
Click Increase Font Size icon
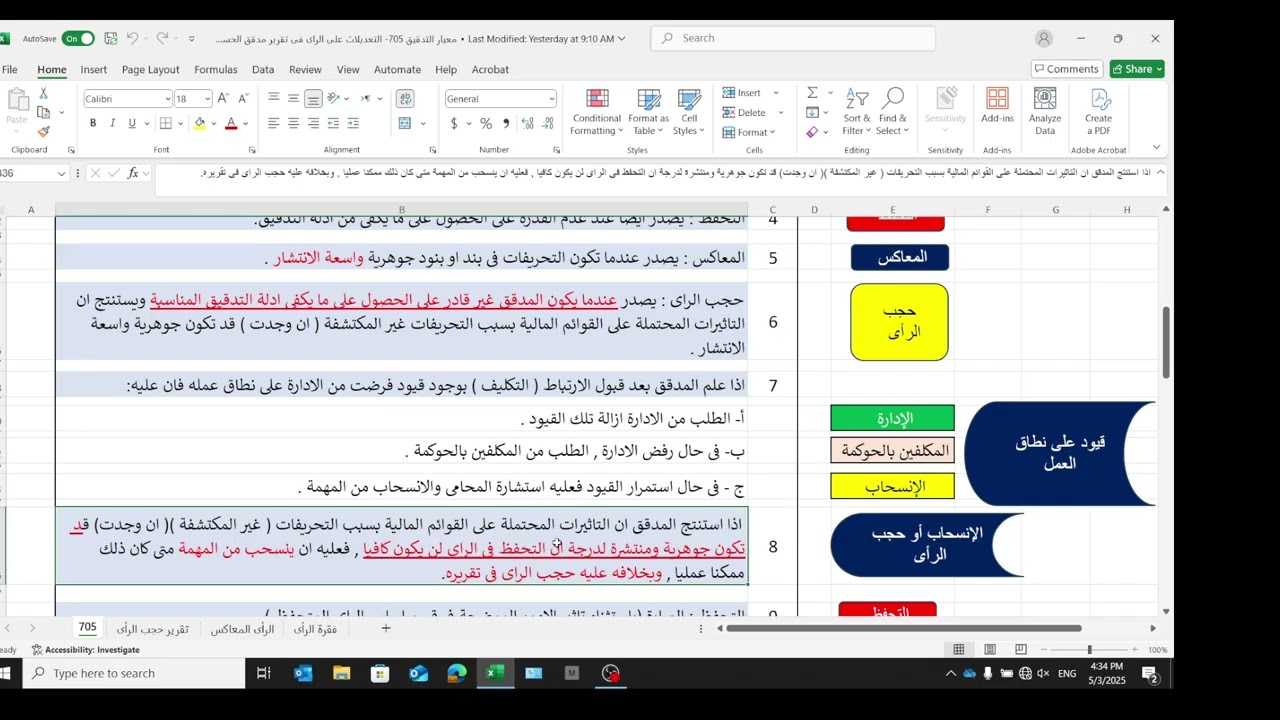tap(223, 98)
